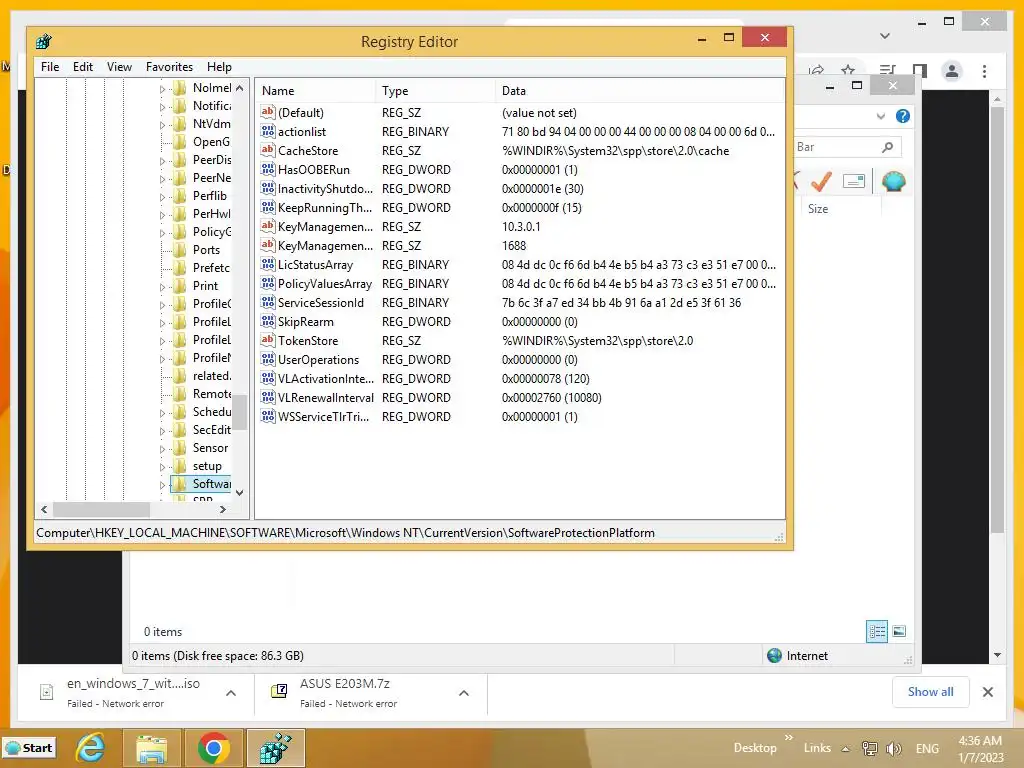Expand the SecEdit tree folder

coord(162,431)
